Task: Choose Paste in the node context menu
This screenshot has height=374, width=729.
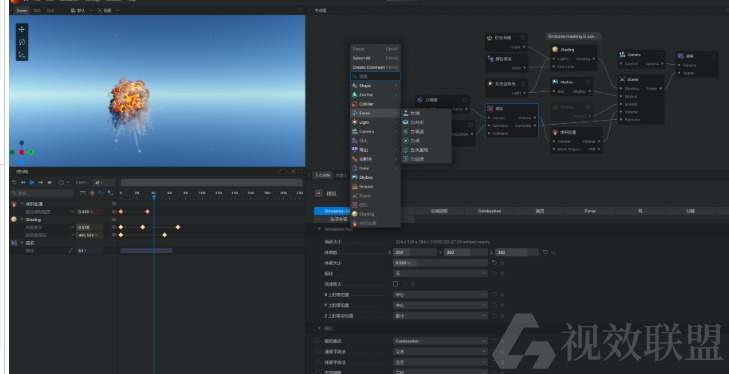Action: tap(375, 49)
